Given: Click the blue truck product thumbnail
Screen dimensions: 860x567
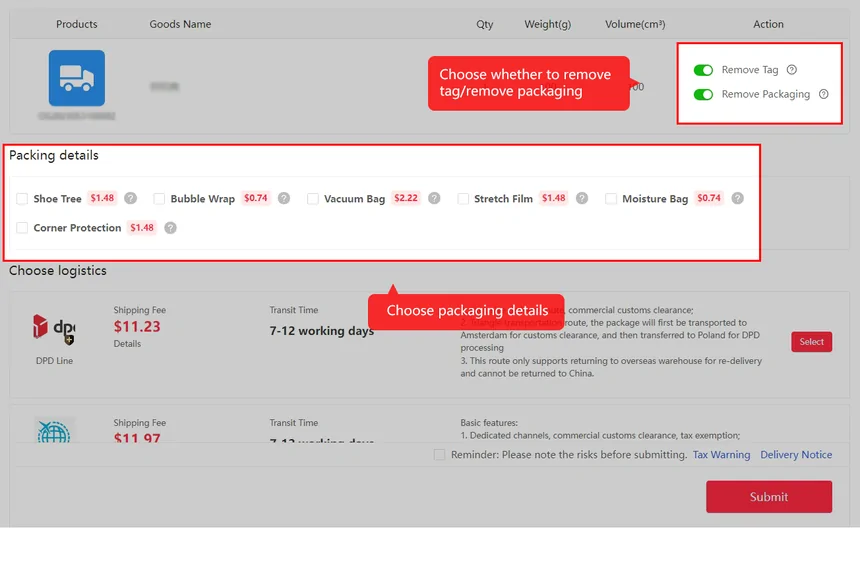Looking at the screenshot, I should pyautogui.click(x=77, y=78).
